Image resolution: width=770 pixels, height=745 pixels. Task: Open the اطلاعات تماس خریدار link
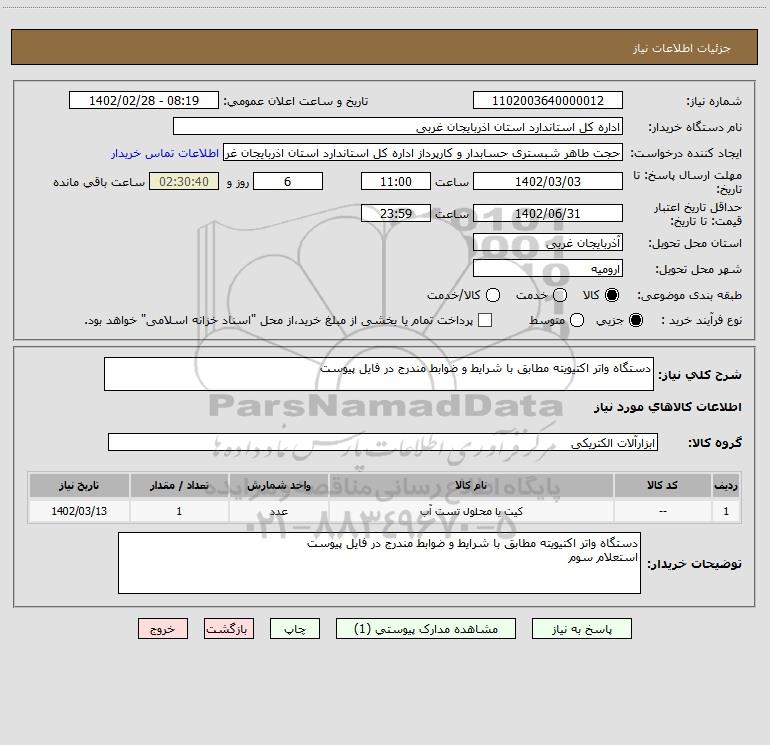pyautogui.click(x=165, y=153)
